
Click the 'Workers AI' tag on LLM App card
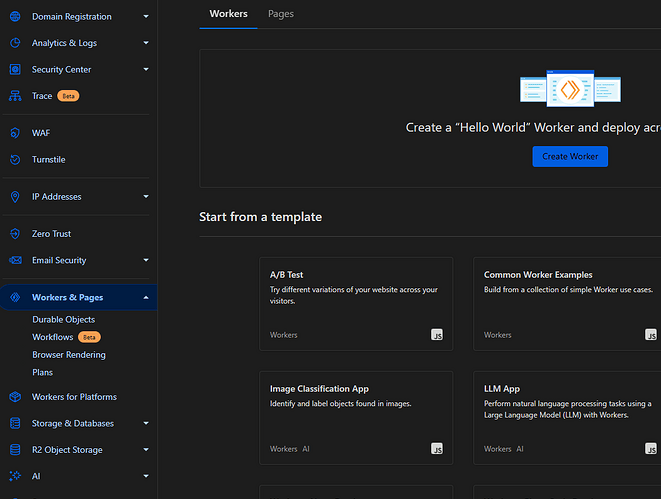pyautogui.click(x=504, y=449)
